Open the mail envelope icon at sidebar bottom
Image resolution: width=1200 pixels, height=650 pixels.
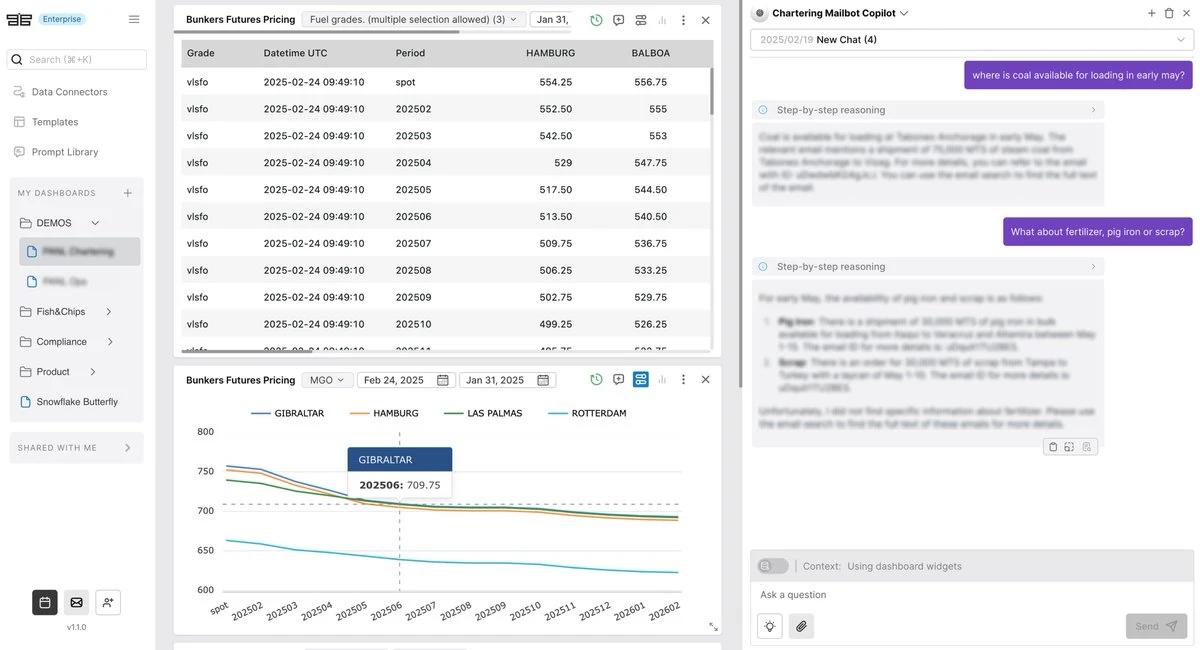(76, 602)
